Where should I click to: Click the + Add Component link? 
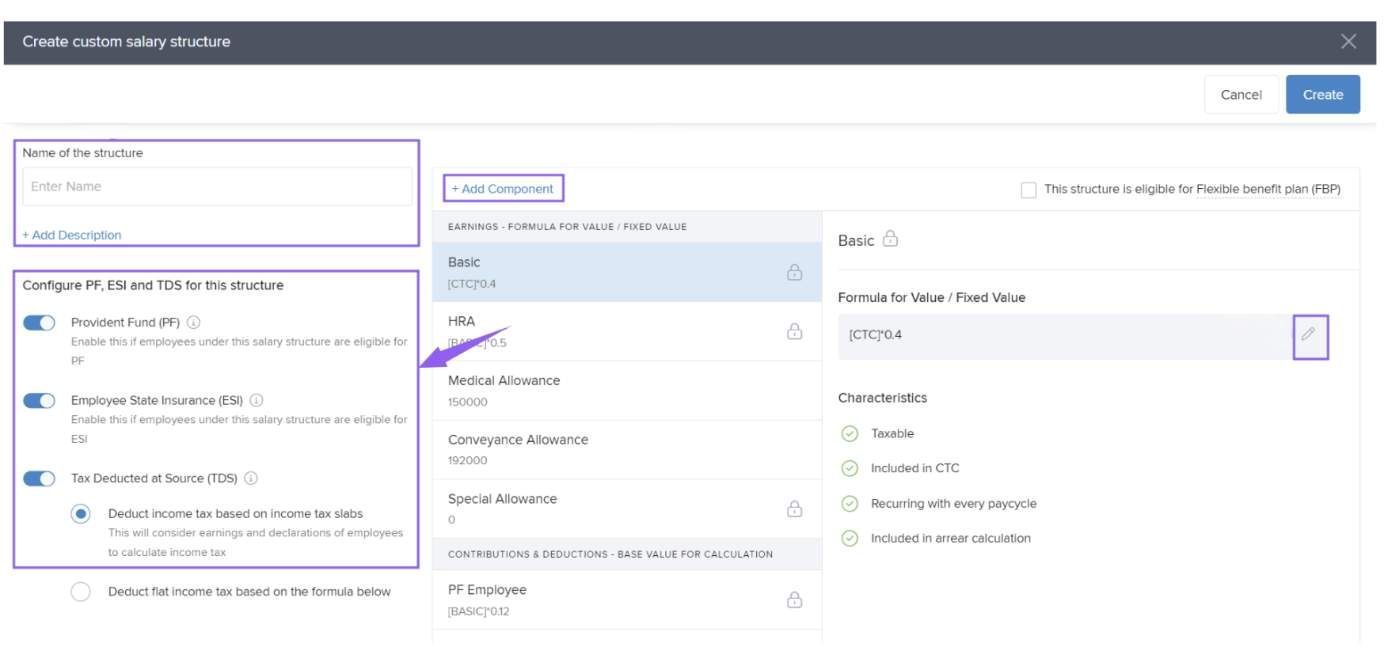click(x=503, y=189)
